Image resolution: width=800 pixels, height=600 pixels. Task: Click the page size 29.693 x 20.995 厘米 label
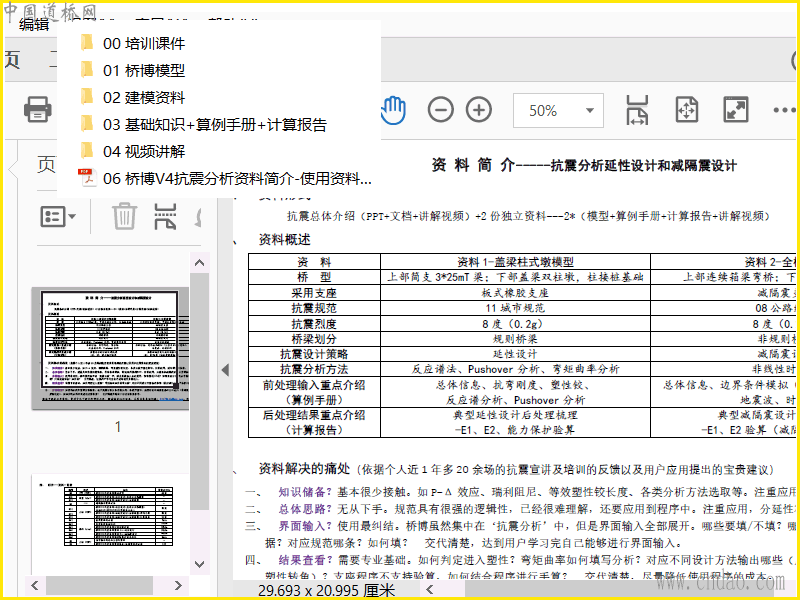tap(327, 591)
